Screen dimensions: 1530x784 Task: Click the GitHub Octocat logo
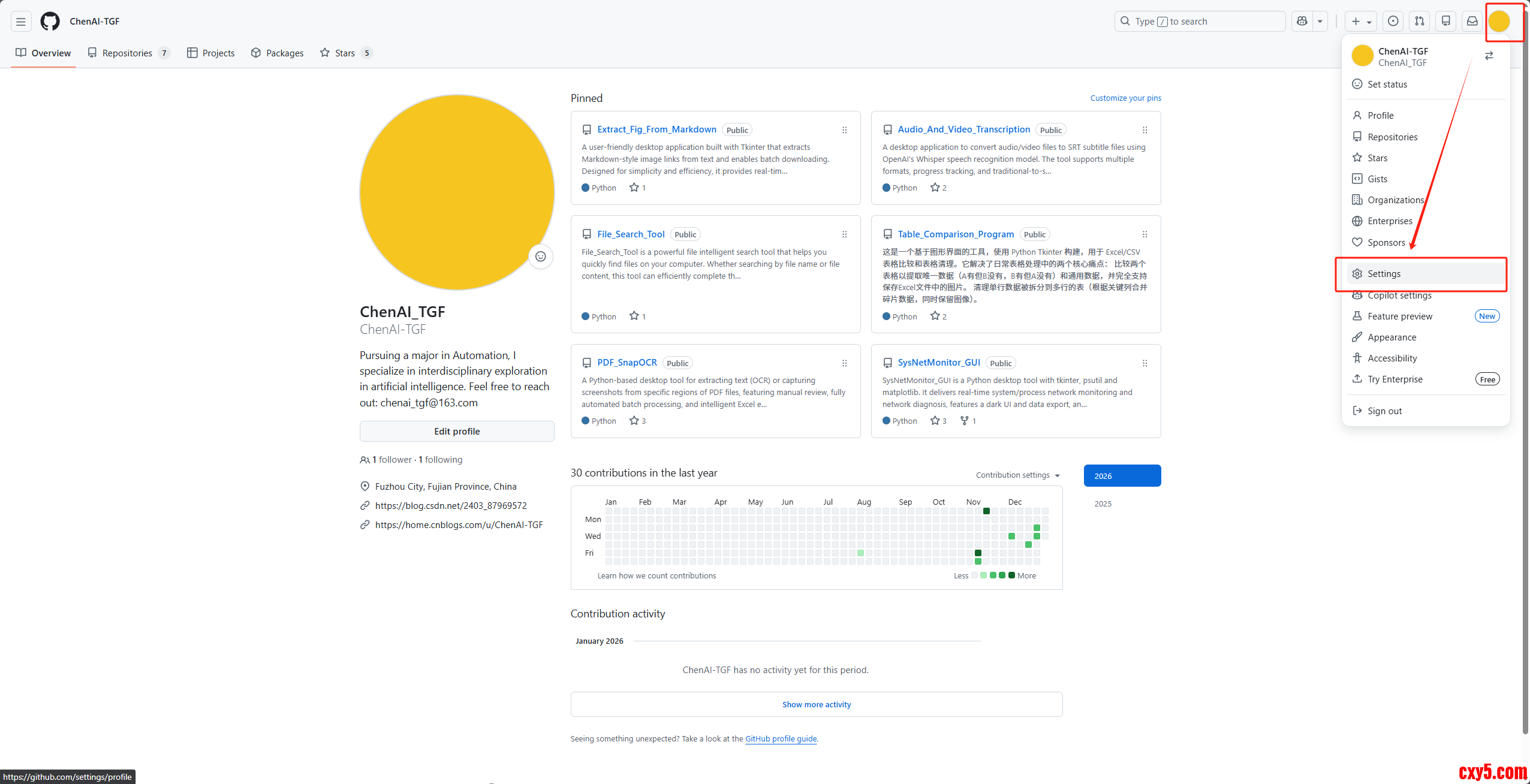pos(50,22)
